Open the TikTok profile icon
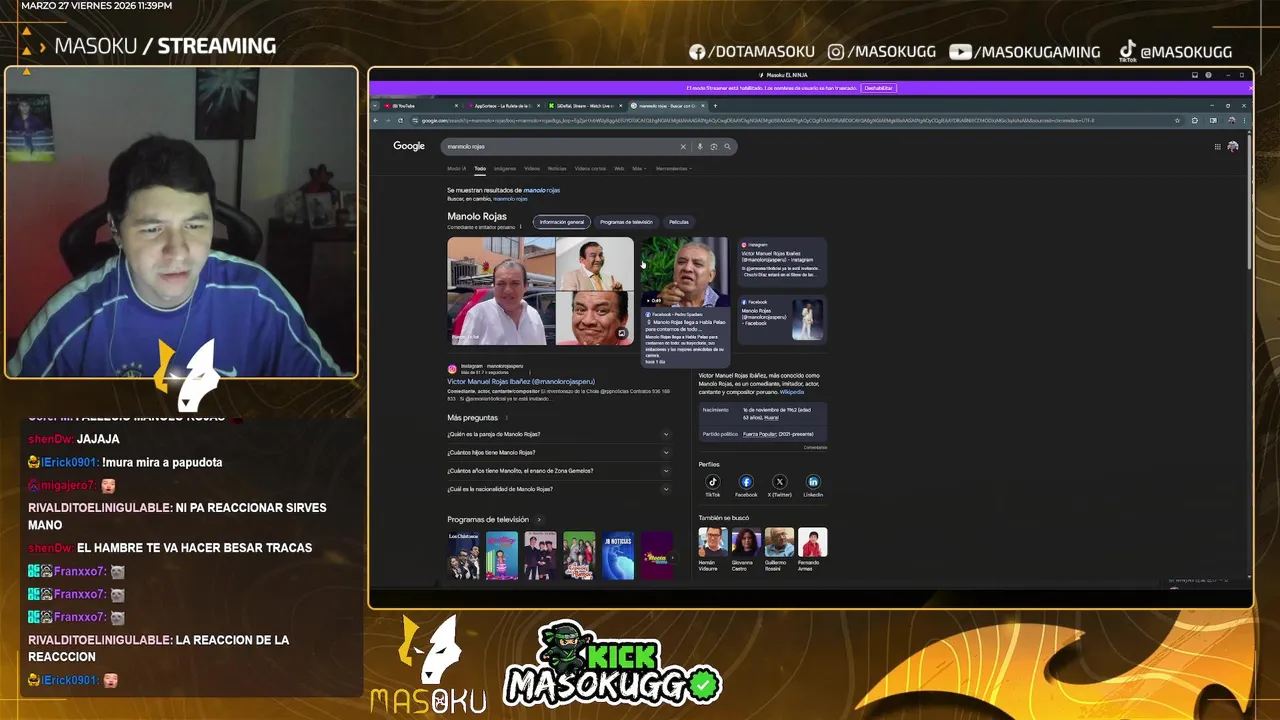Image resolution: width=1280 pixels, height=720 pixels. coord(713,482)
